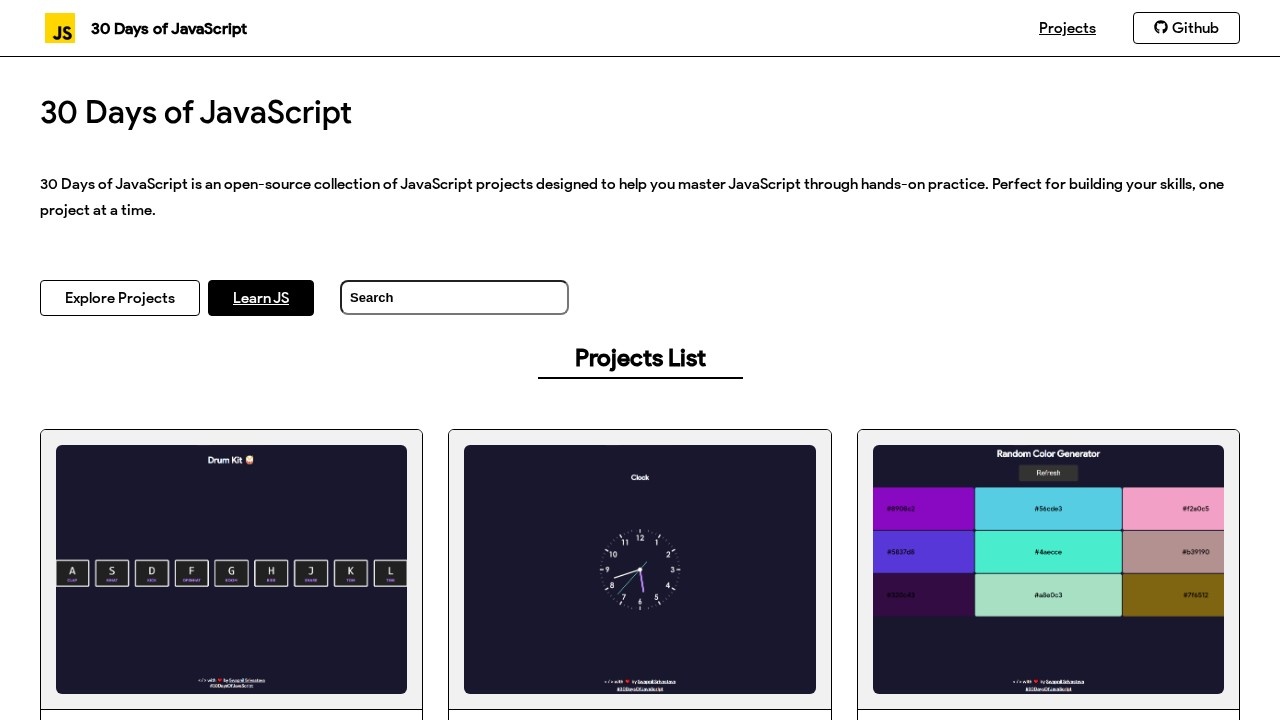Screen dimensions: 1280x720
Task: Open the Projects navigation link
Action: tap(1067, 28)
